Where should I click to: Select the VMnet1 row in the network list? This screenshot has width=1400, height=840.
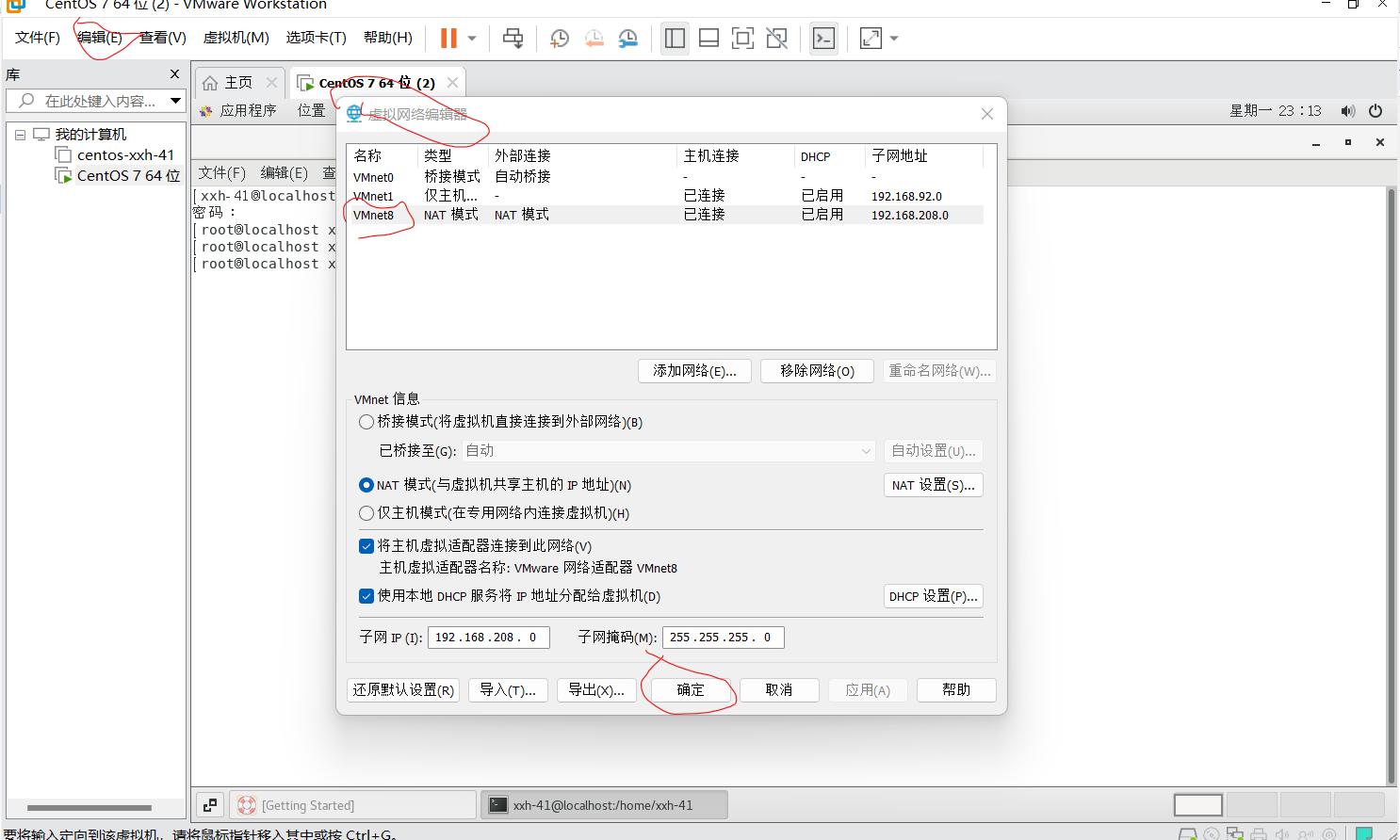pyautogui.click(x=665, y=196)
